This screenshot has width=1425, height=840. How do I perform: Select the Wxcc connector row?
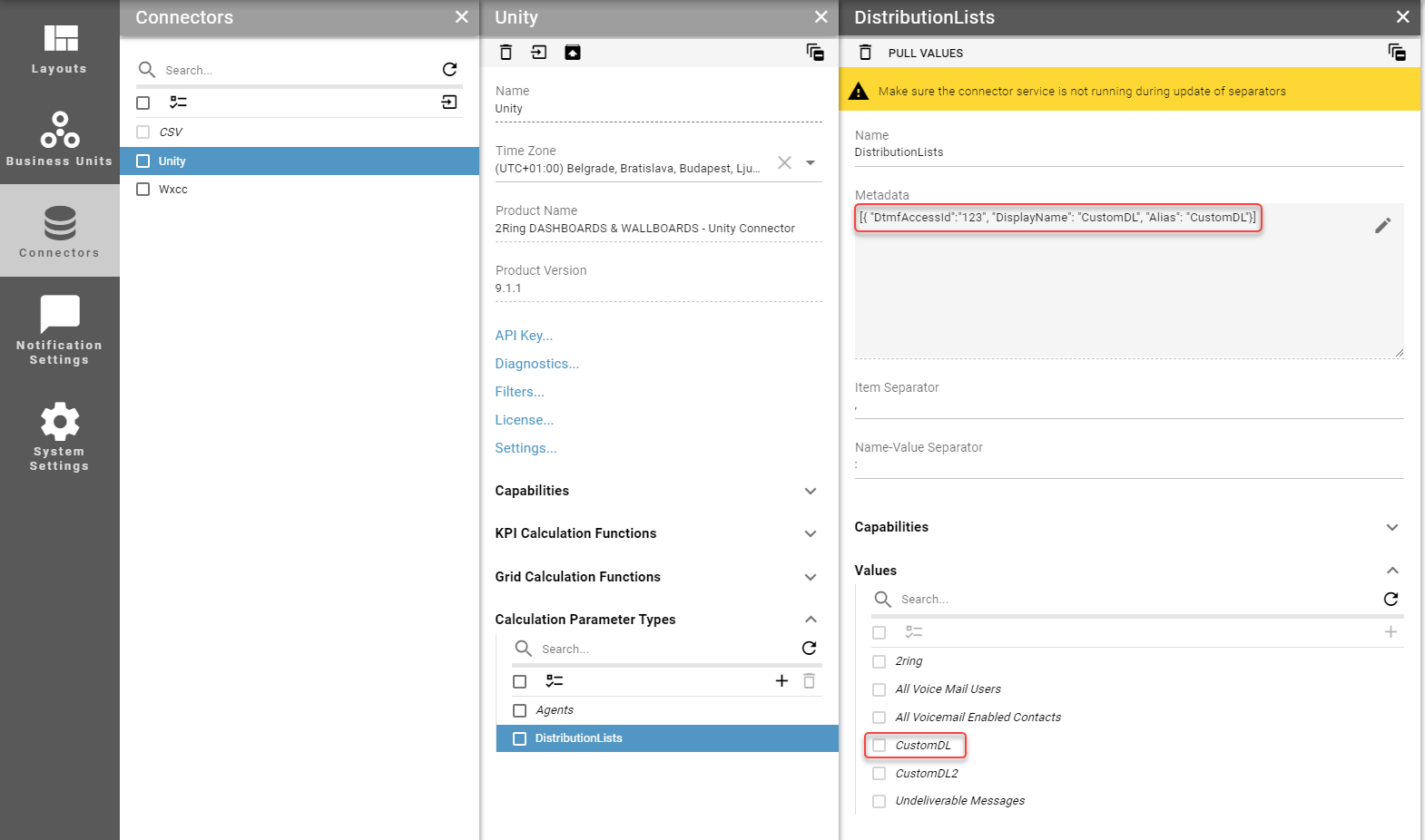click(300, 190)
